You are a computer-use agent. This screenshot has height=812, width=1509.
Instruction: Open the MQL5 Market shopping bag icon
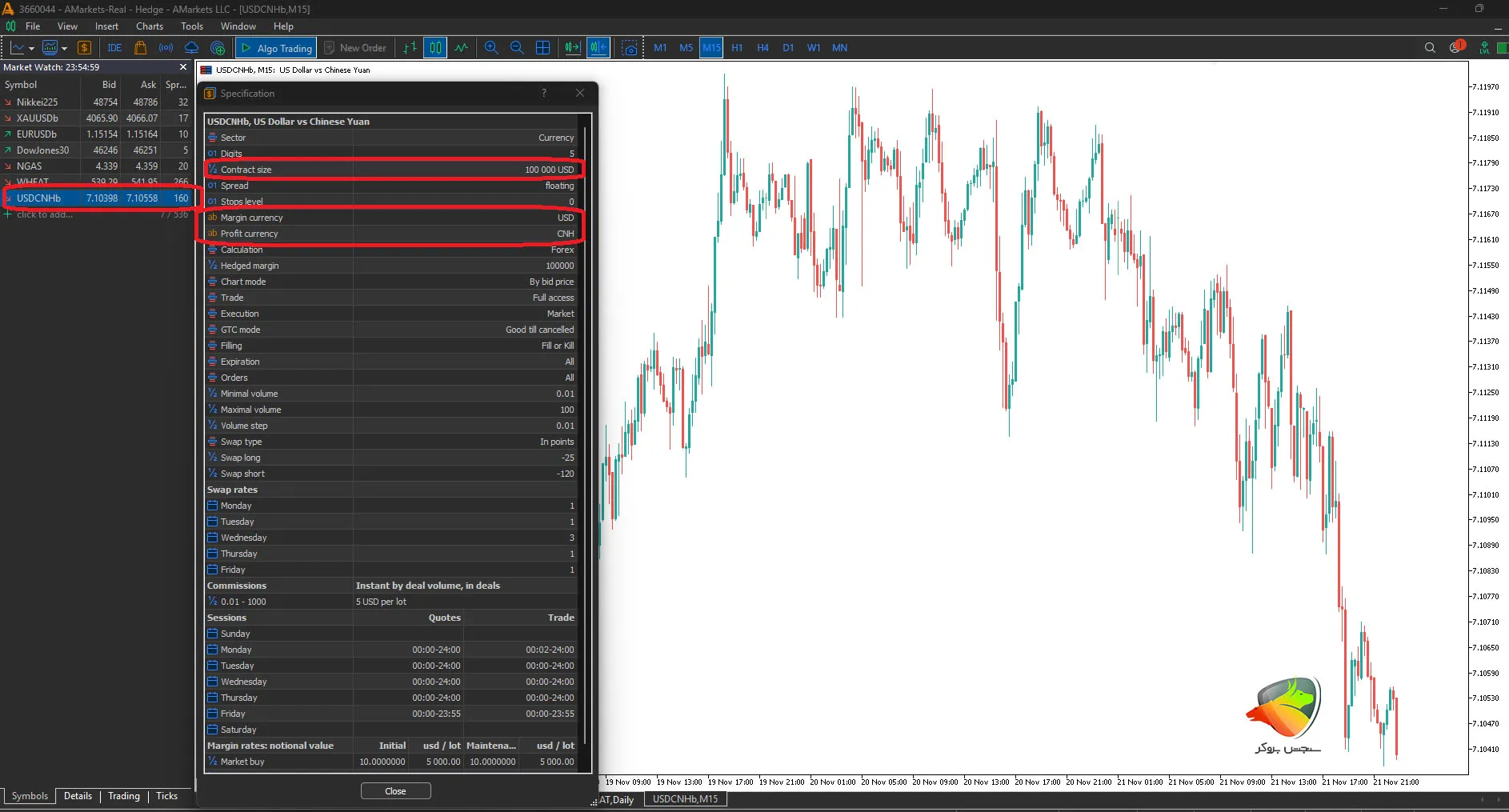pos(141,48)
